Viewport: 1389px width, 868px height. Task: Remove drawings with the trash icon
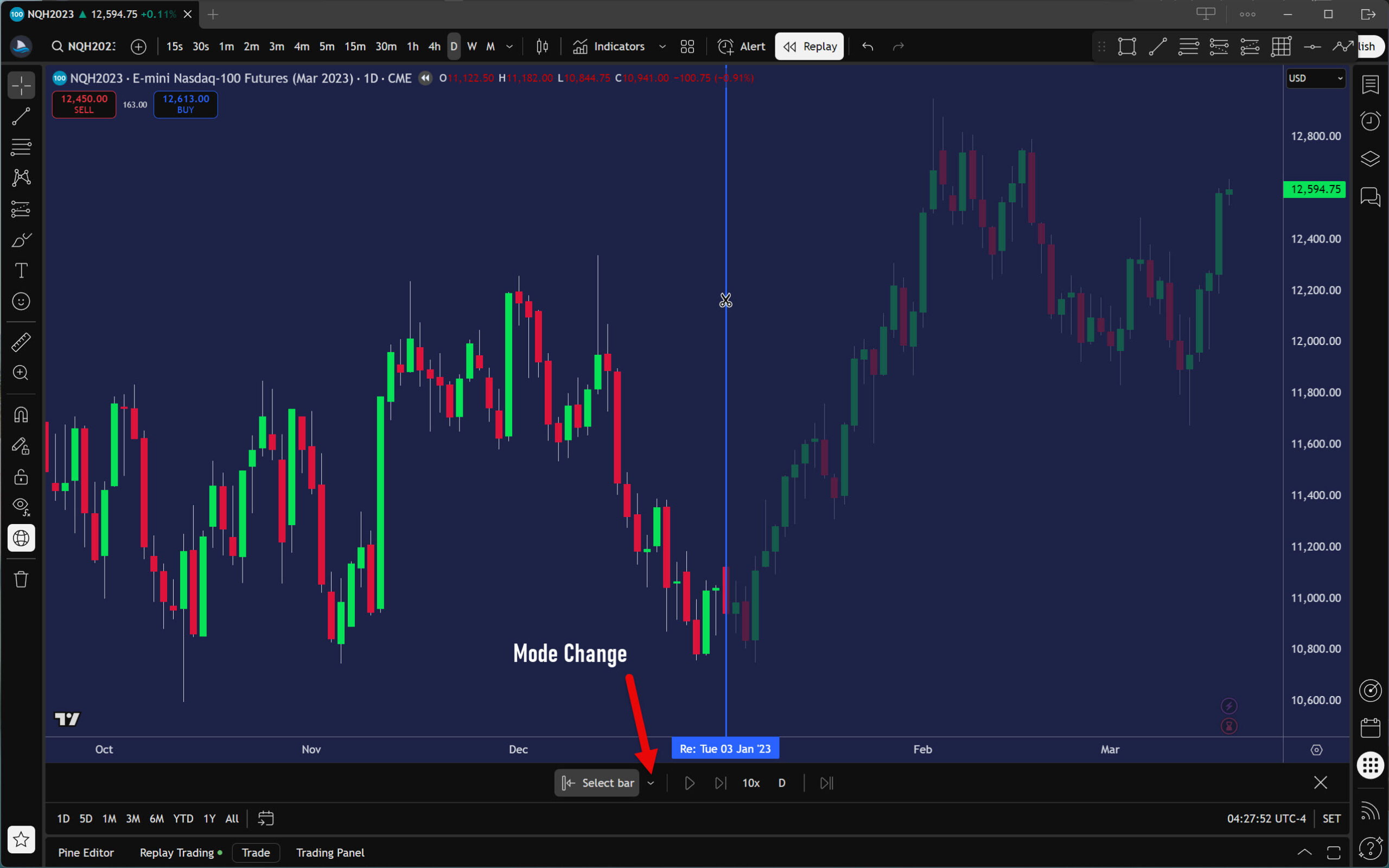click(21, 579)
